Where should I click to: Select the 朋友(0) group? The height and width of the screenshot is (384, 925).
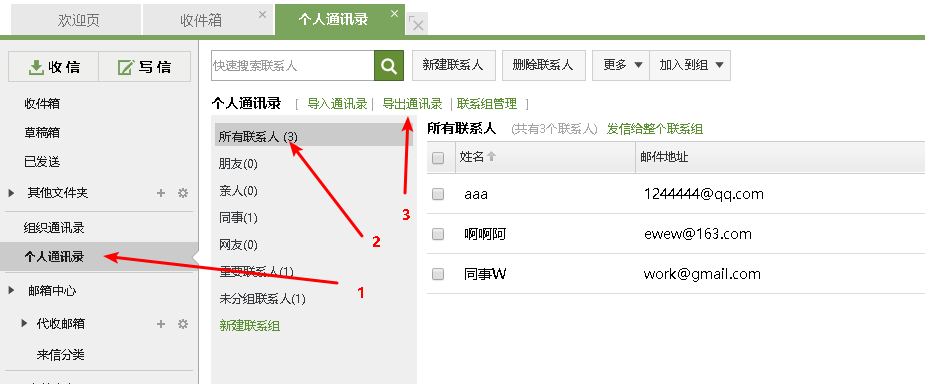pos(238,163)
